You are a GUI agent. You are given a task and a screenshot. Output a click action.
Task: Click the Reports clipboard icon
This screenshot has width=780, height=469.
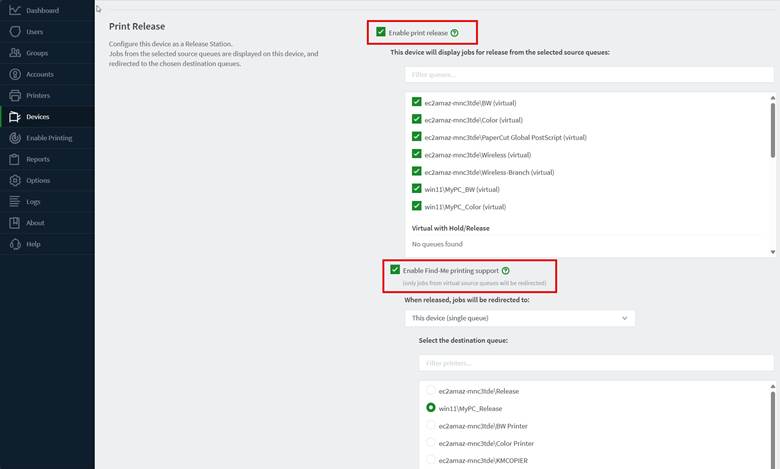click(15, 159)
